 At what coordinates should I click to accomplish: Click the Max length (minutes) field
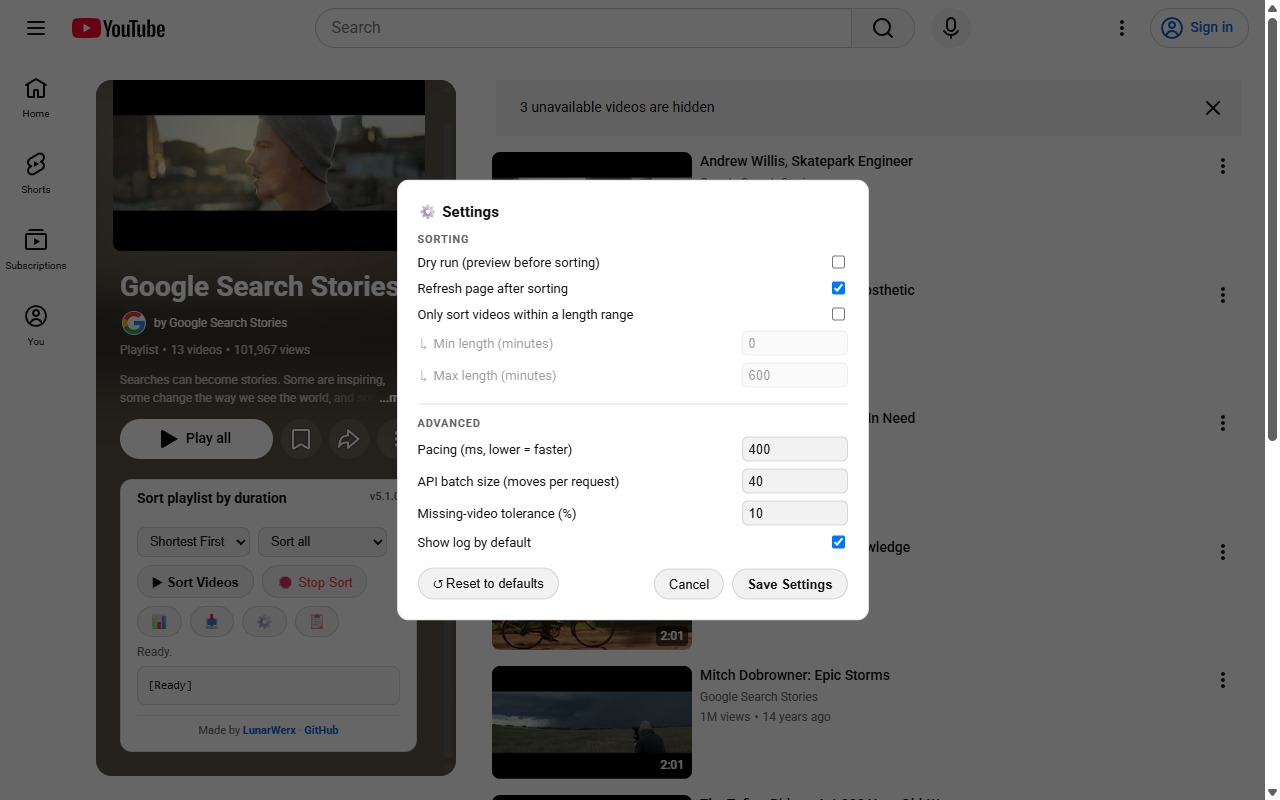click(795, 375)
